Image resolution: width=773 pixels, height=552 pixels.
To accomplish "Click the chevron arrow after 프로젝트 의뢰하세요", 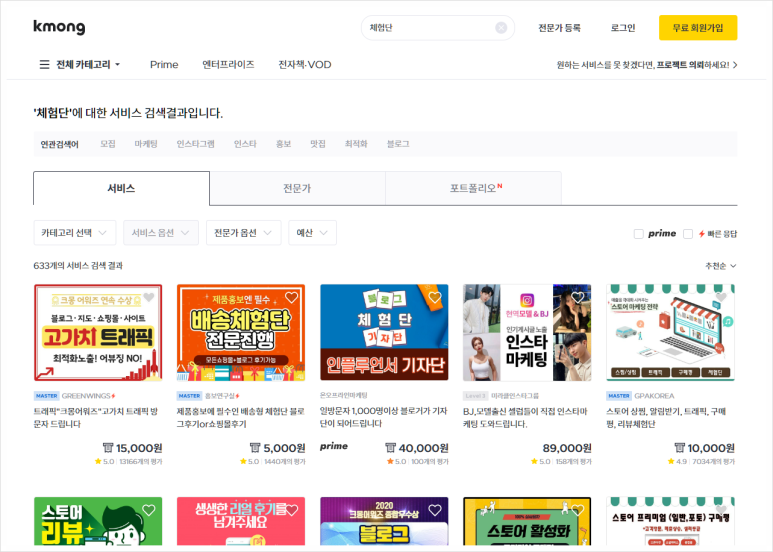I will click(x=735, y=65).
